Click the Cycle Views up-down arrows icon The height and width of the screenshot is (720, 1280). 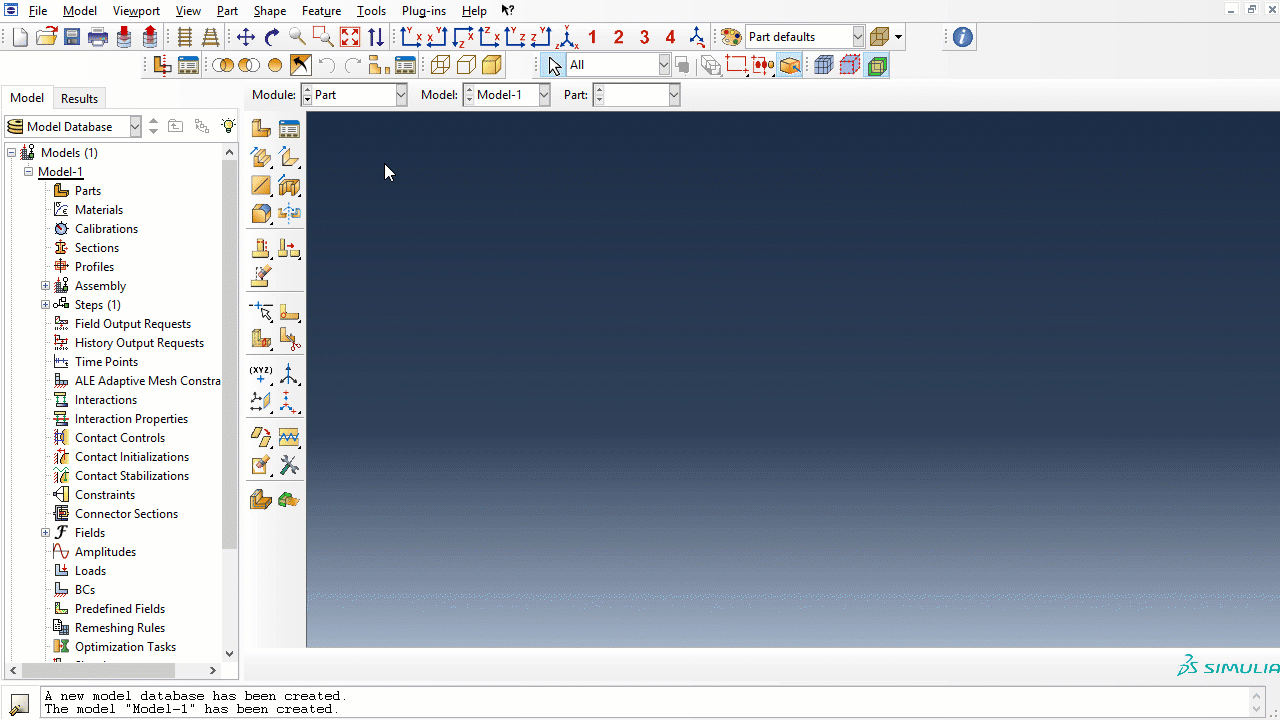(x=376, y=37)
